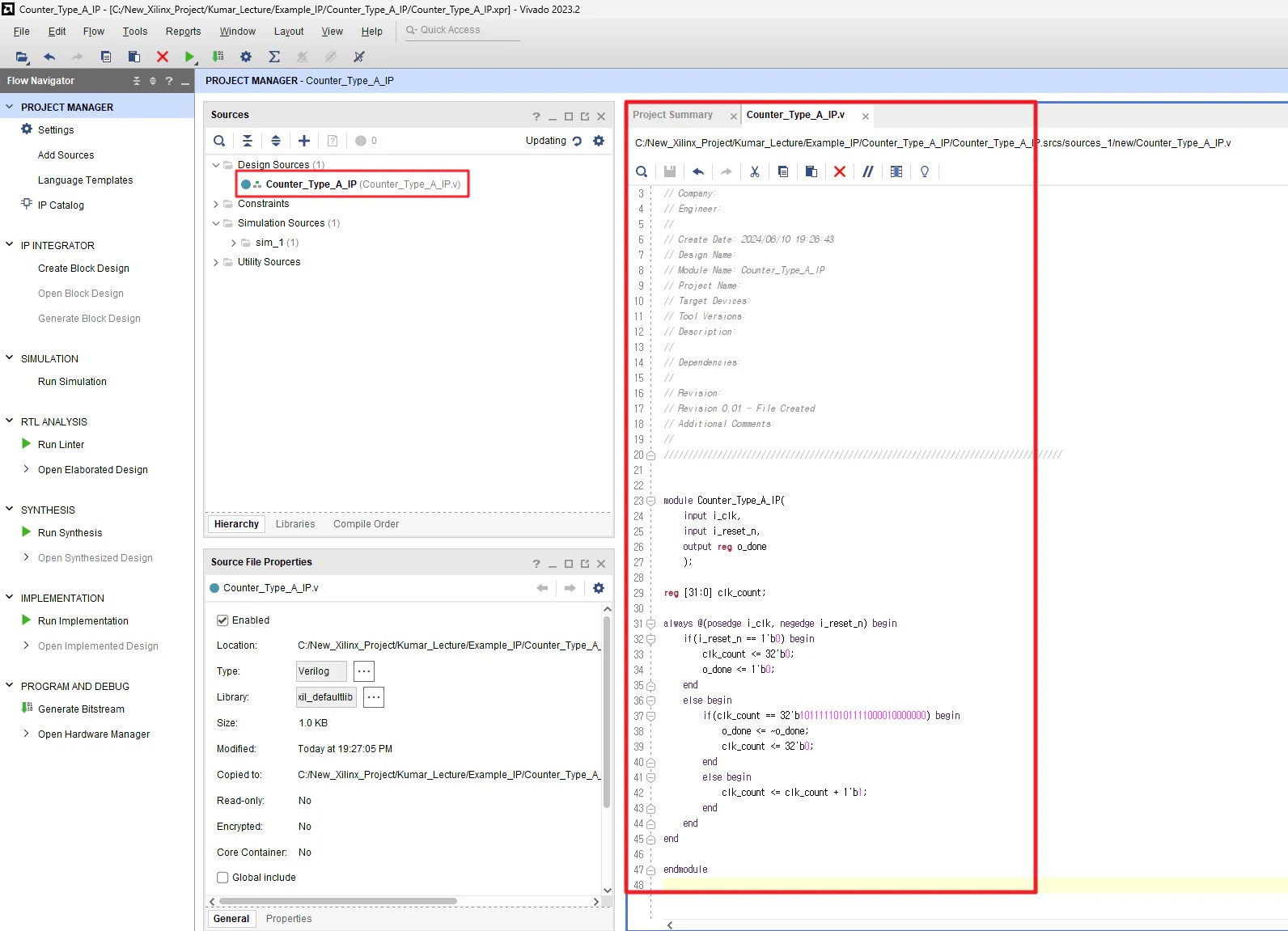
Task: Click the browse button next to Verilog type
Action: click(364, 671)
